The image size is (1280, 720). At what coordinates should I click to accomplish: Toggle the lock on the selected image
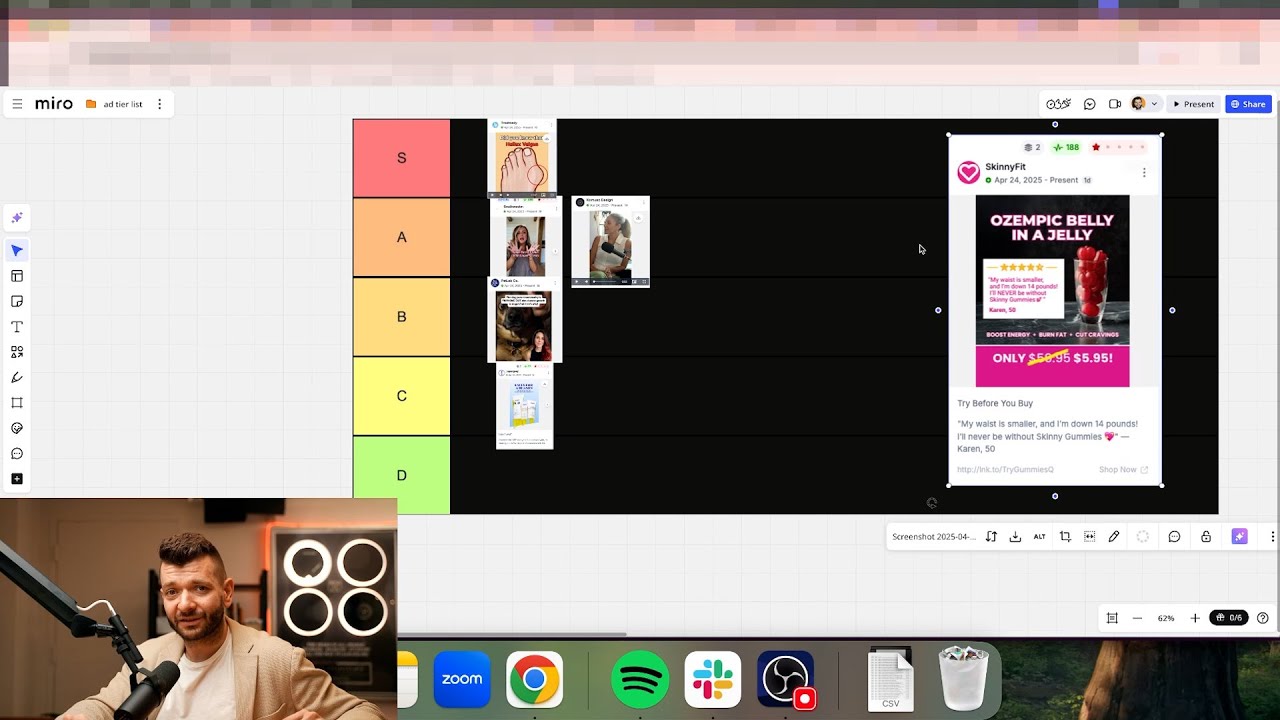(1206, 537)
